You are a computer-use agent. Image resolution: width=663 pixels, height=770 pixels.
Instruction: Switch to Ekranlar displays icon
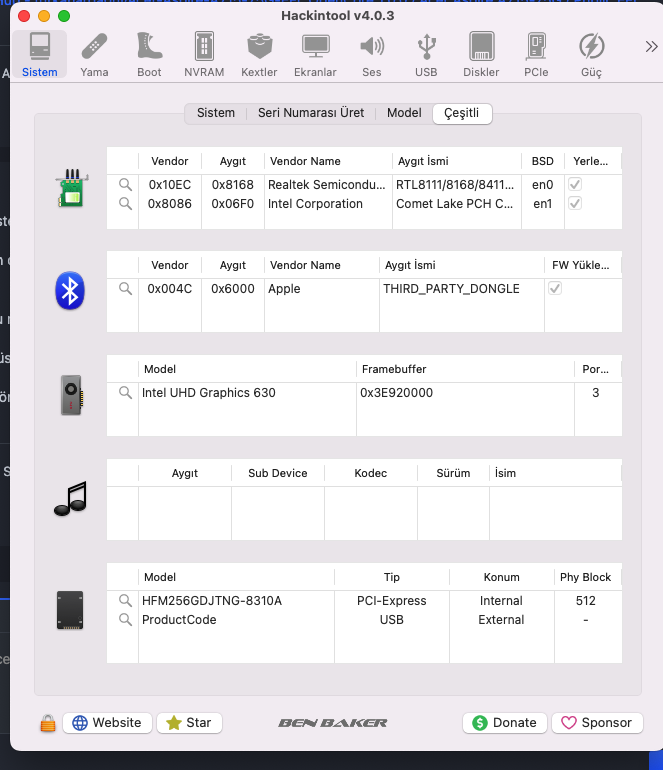[315, 54]
